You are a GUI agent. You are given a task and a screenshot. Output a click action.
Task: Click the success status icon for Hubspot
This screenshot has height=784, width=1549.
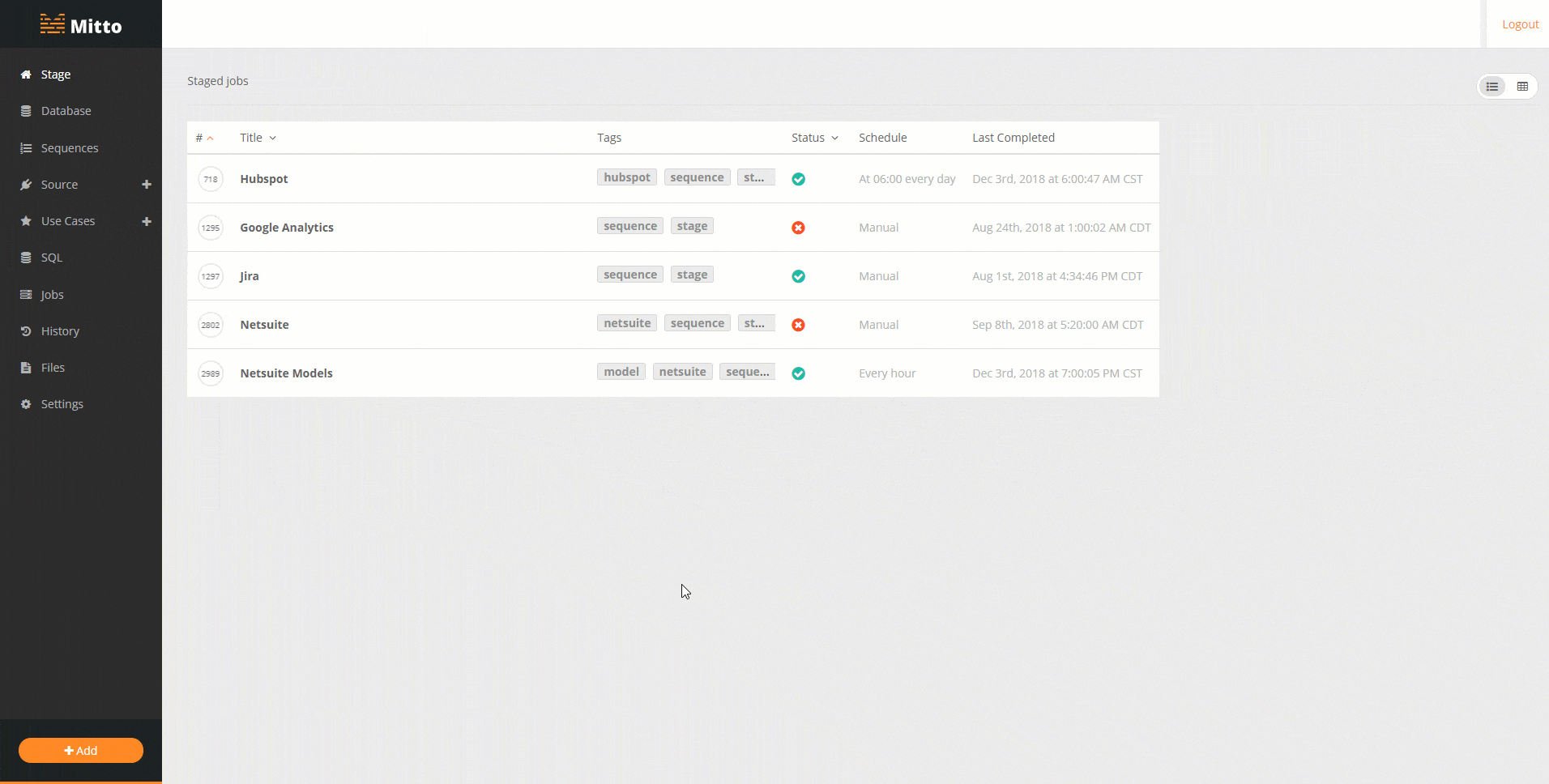click(798, 179)
